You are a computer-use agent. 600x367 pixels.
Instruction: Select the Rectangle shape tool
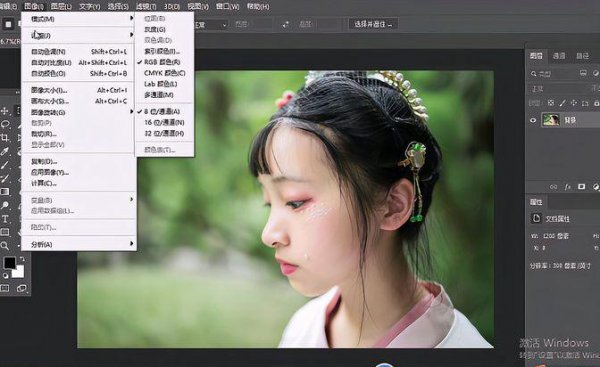tap(5, 232)
